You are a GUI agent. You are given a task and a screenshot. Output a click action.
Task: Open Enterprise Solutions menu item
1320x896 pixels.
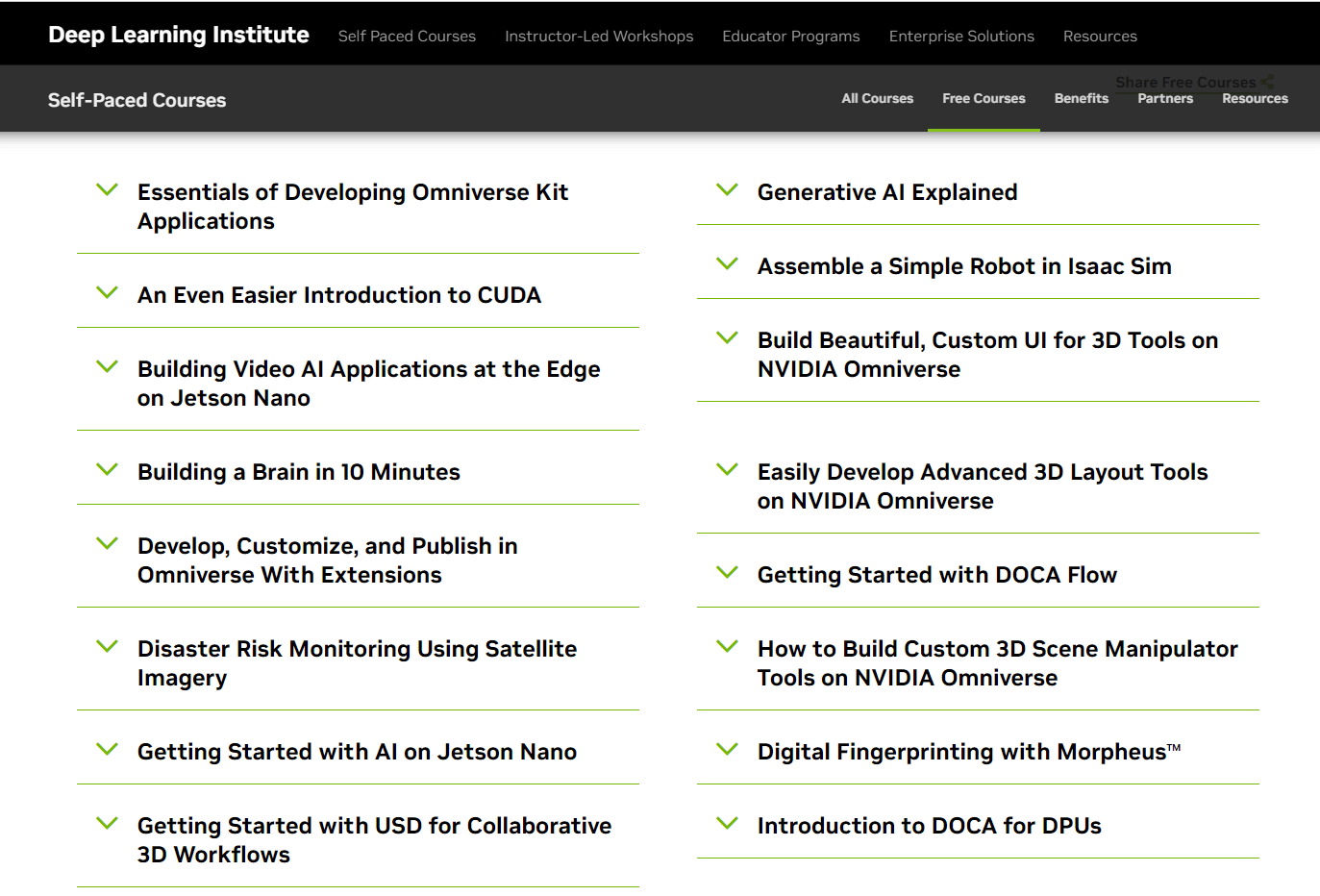pyautogui.click(x=961, y=36)
